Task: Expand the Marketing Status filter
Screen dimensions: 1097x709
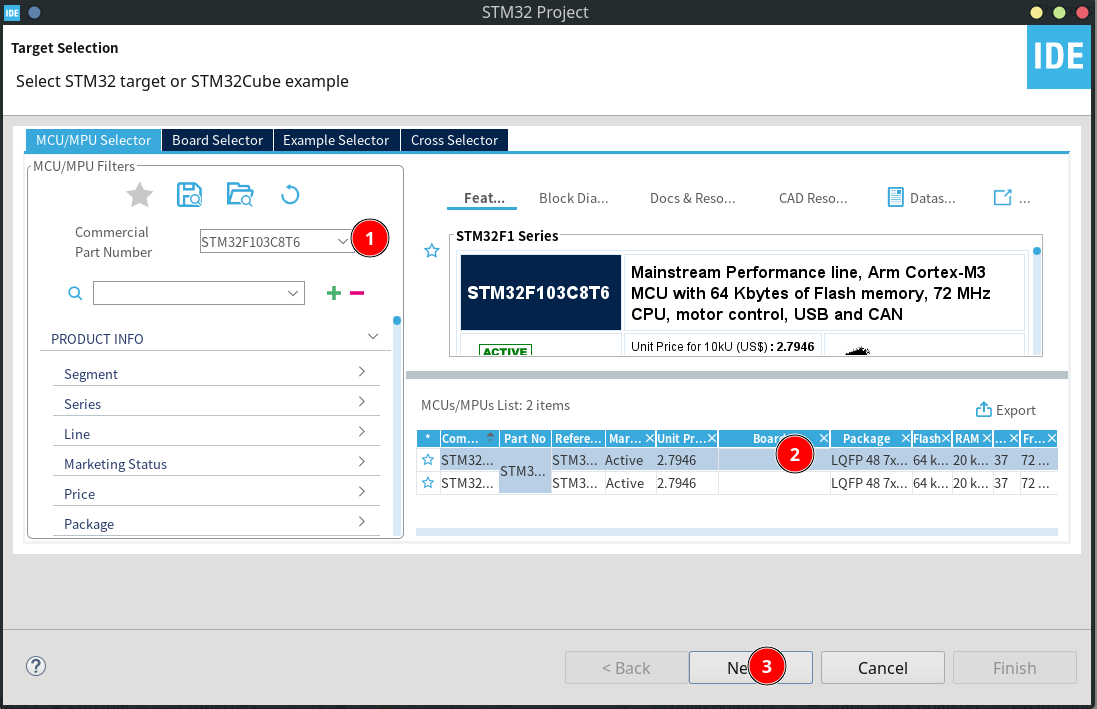Action: [362, 462]
